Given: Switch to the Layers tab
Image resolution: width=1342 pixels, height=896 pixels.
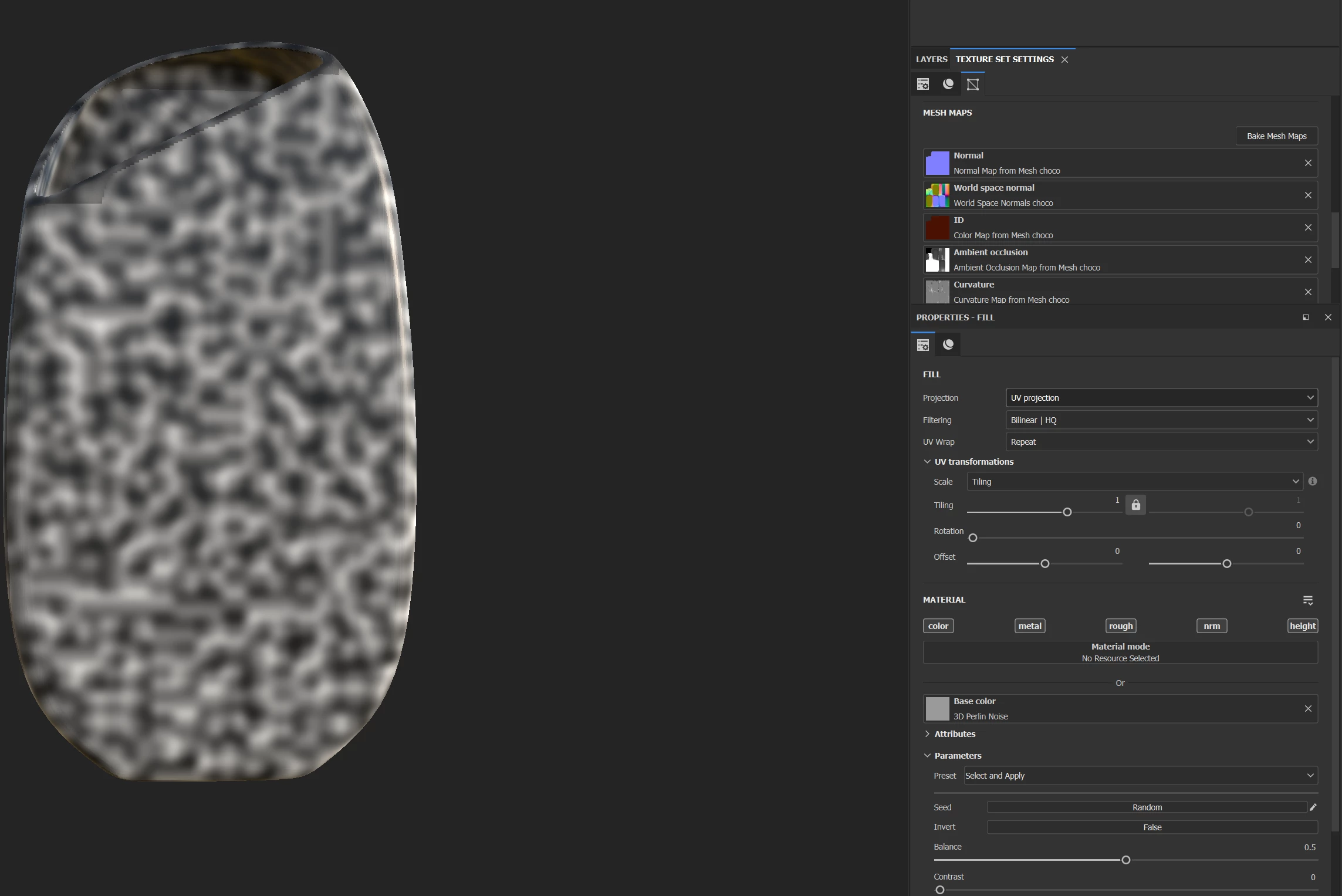Looking at the screenshot, I should (x=931, y=59).
